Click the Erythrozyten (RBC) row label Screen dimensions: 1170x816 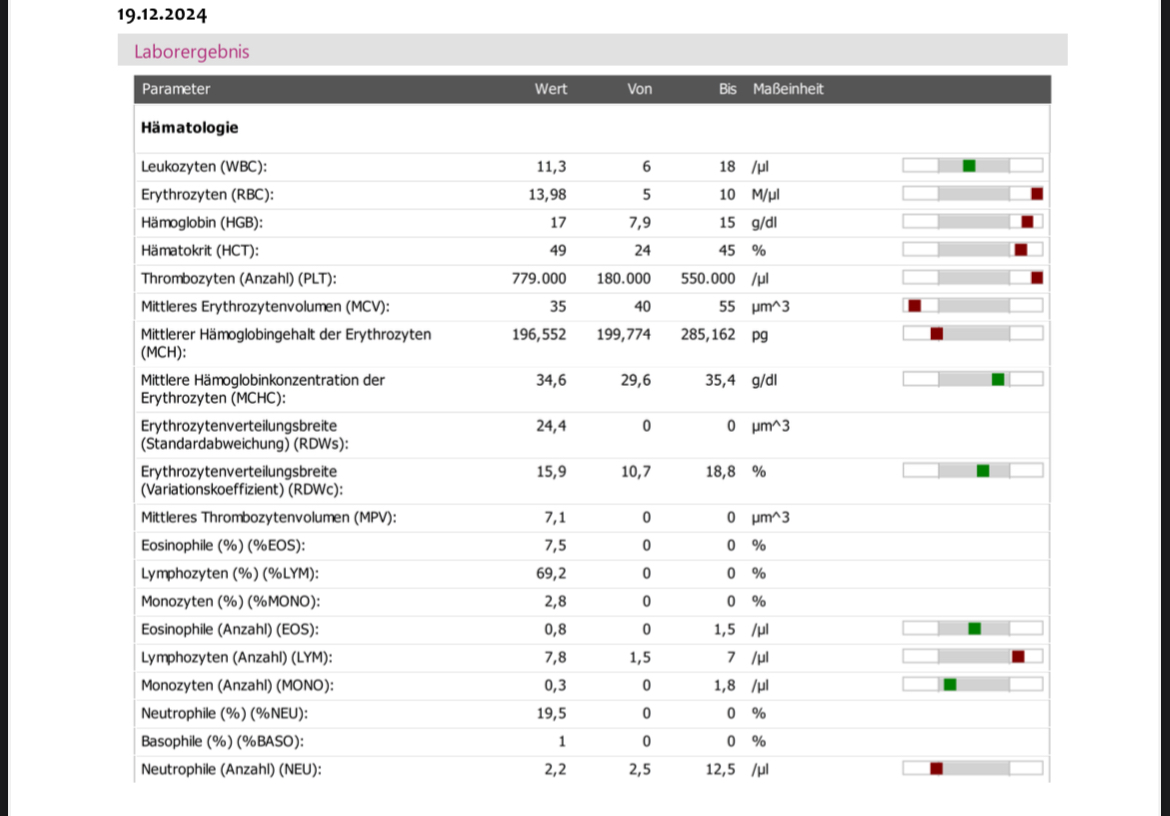[x=207, y=195]
